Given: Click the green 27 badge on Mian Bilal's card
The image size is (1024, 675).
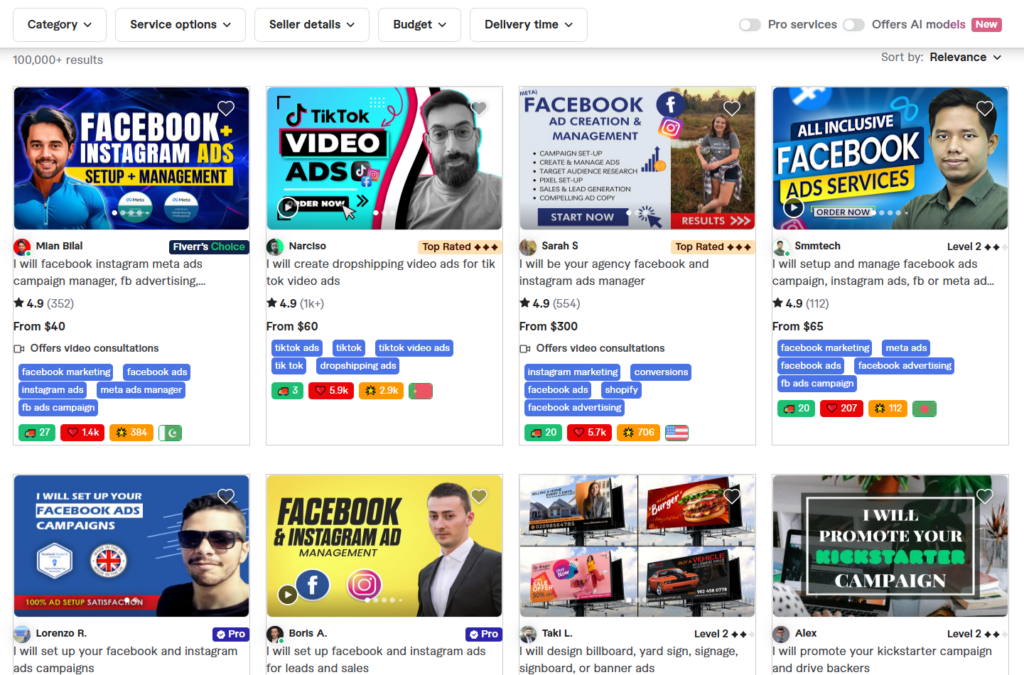Looking at the screenshot, I should point(37,432).
